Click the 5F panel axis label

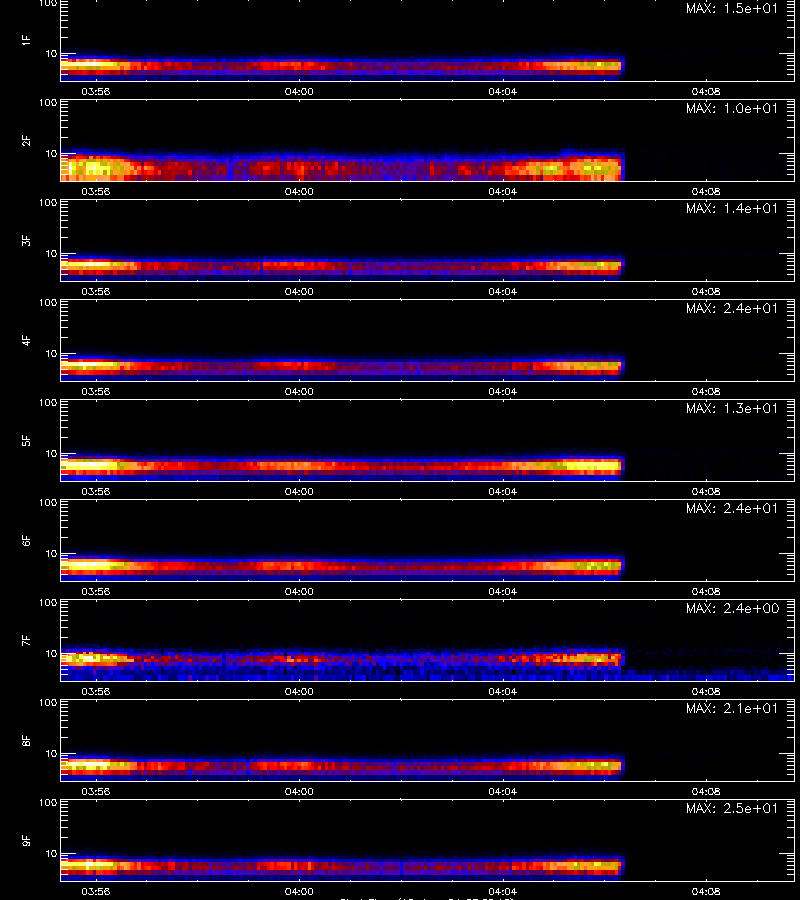coord(26,441)
